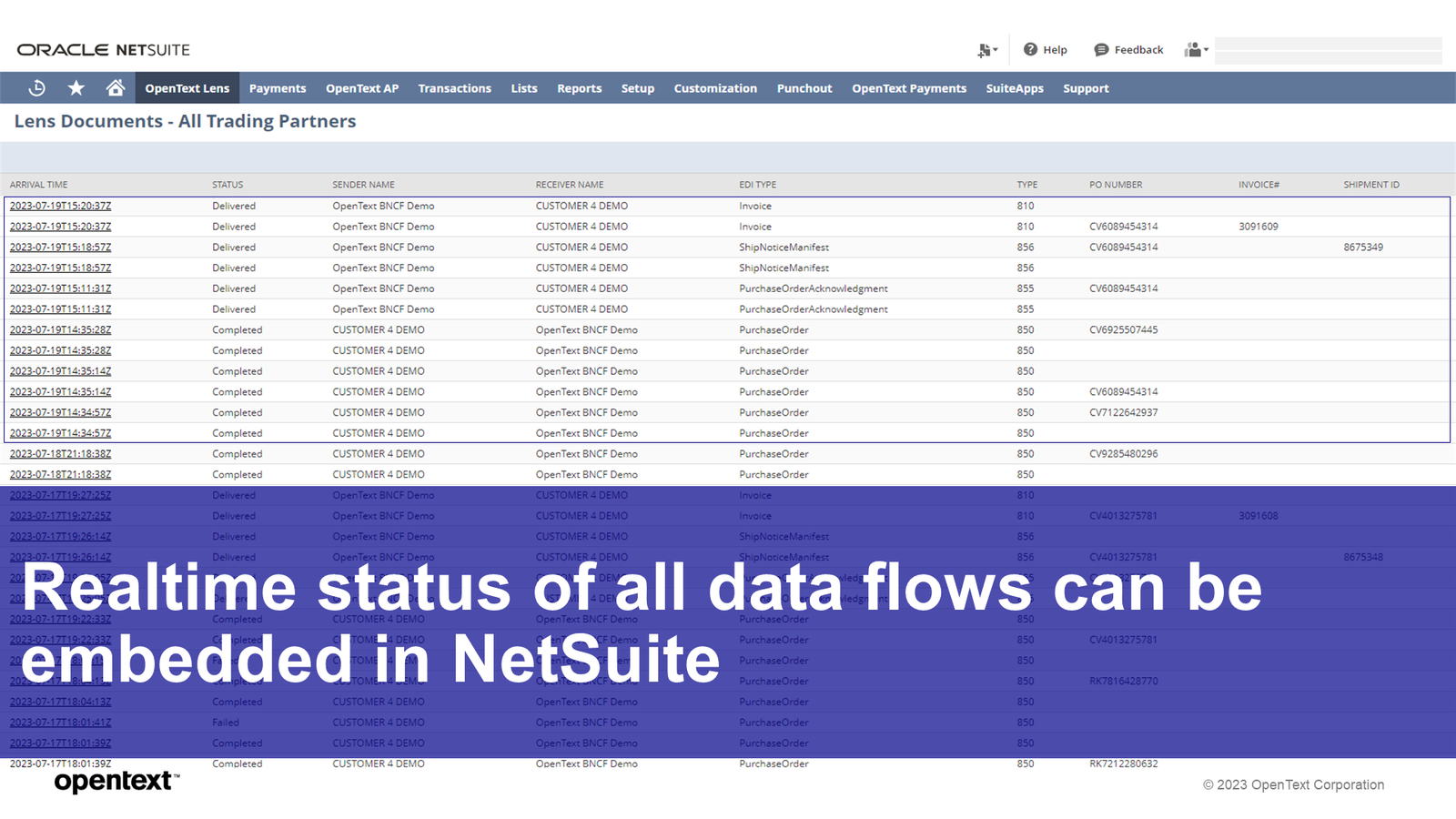
Task: Open the Transactions menu
Action: point(455,88)
